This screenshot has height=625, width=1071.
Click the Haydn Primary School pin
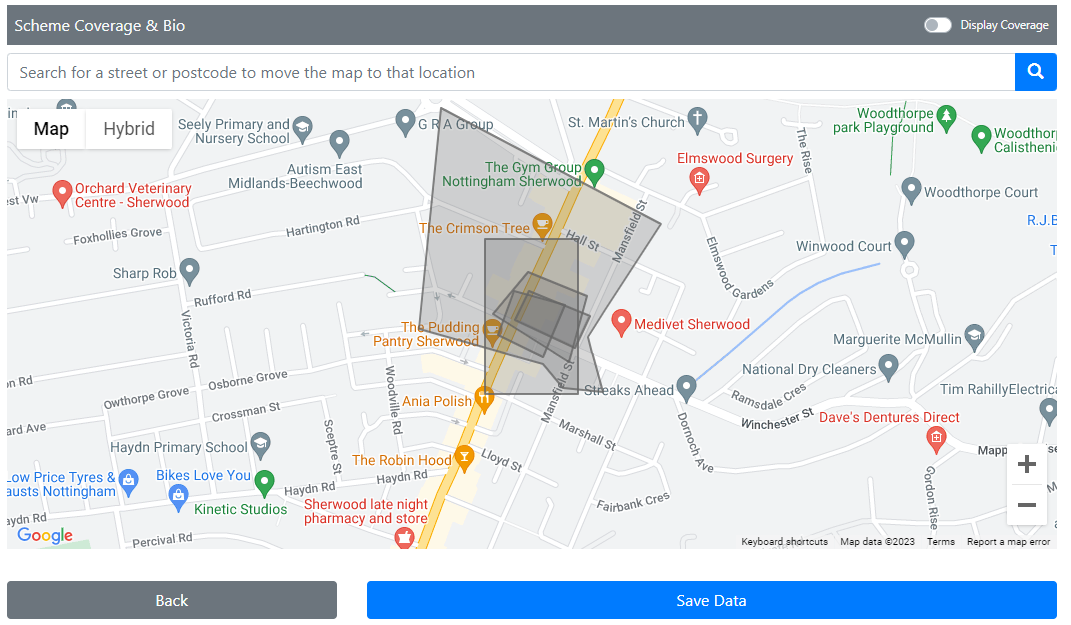(260, 445)
